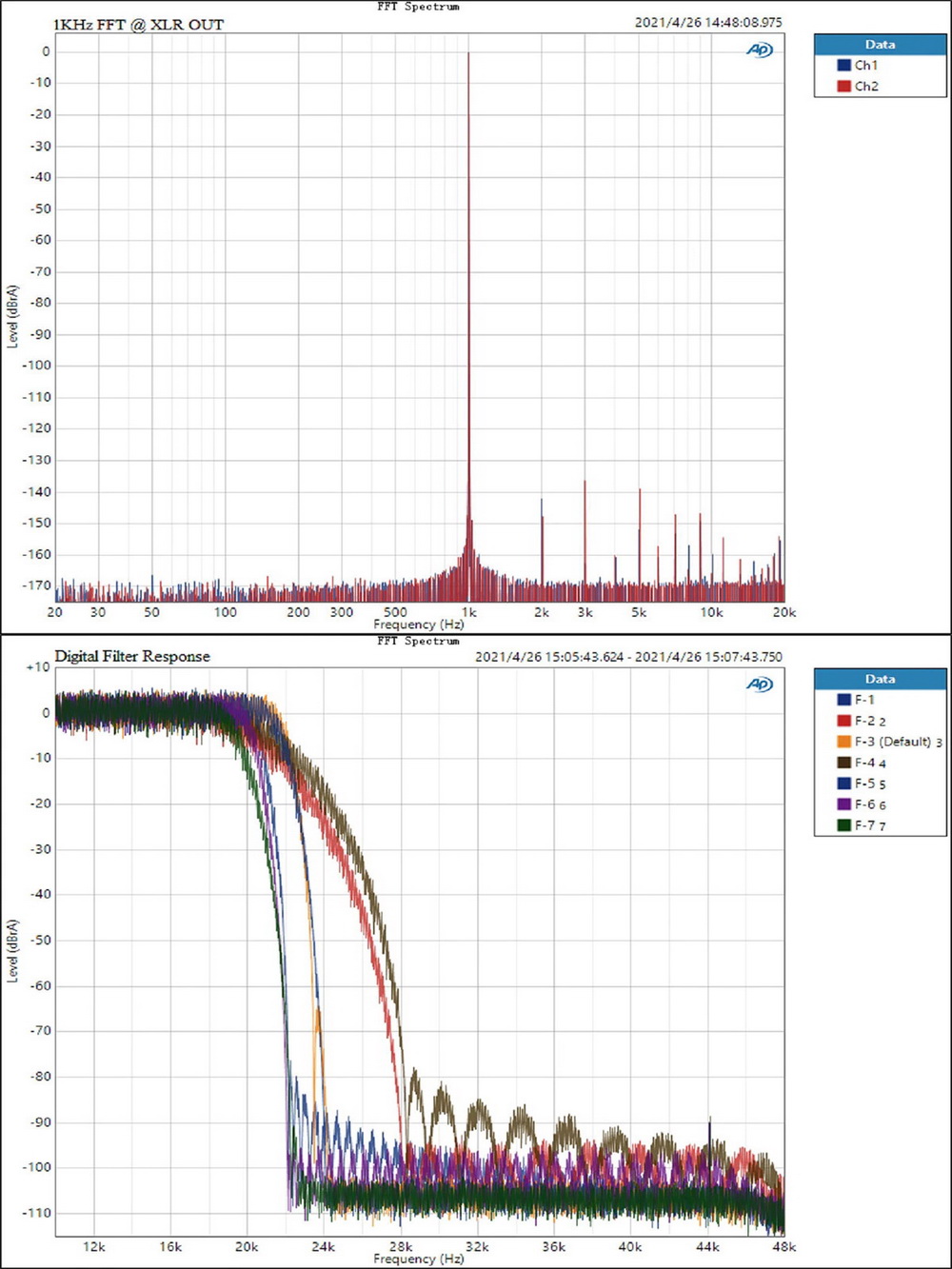Image resolution: width=952 pixels, height=1269 pixels.
Task: Click the AP logo on the 1KHz FFT graph
Action: [x=759, y=50]
